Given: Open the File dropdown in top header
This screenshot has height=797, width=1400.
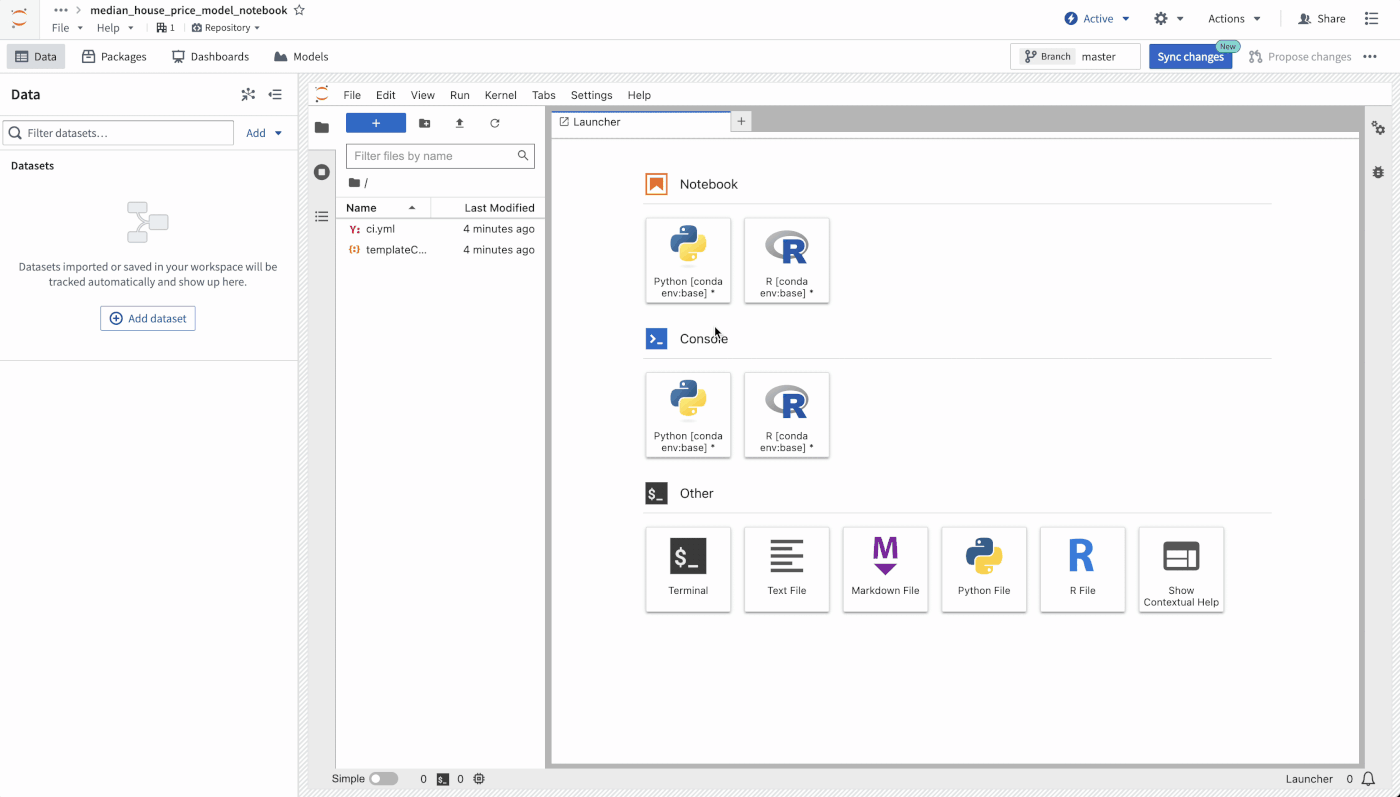Looking at the screenshot, I should tap(67, 28).
